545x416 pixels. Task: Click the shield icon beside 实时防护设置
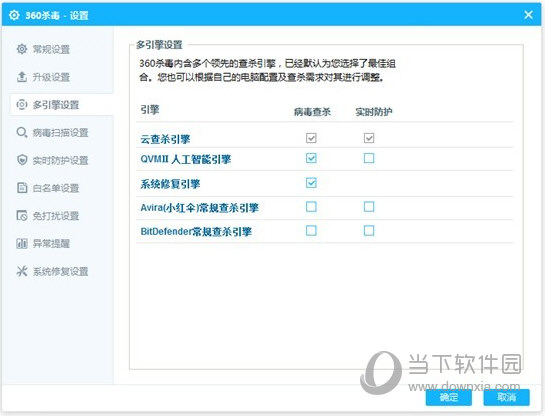click(x=22, y=160)
